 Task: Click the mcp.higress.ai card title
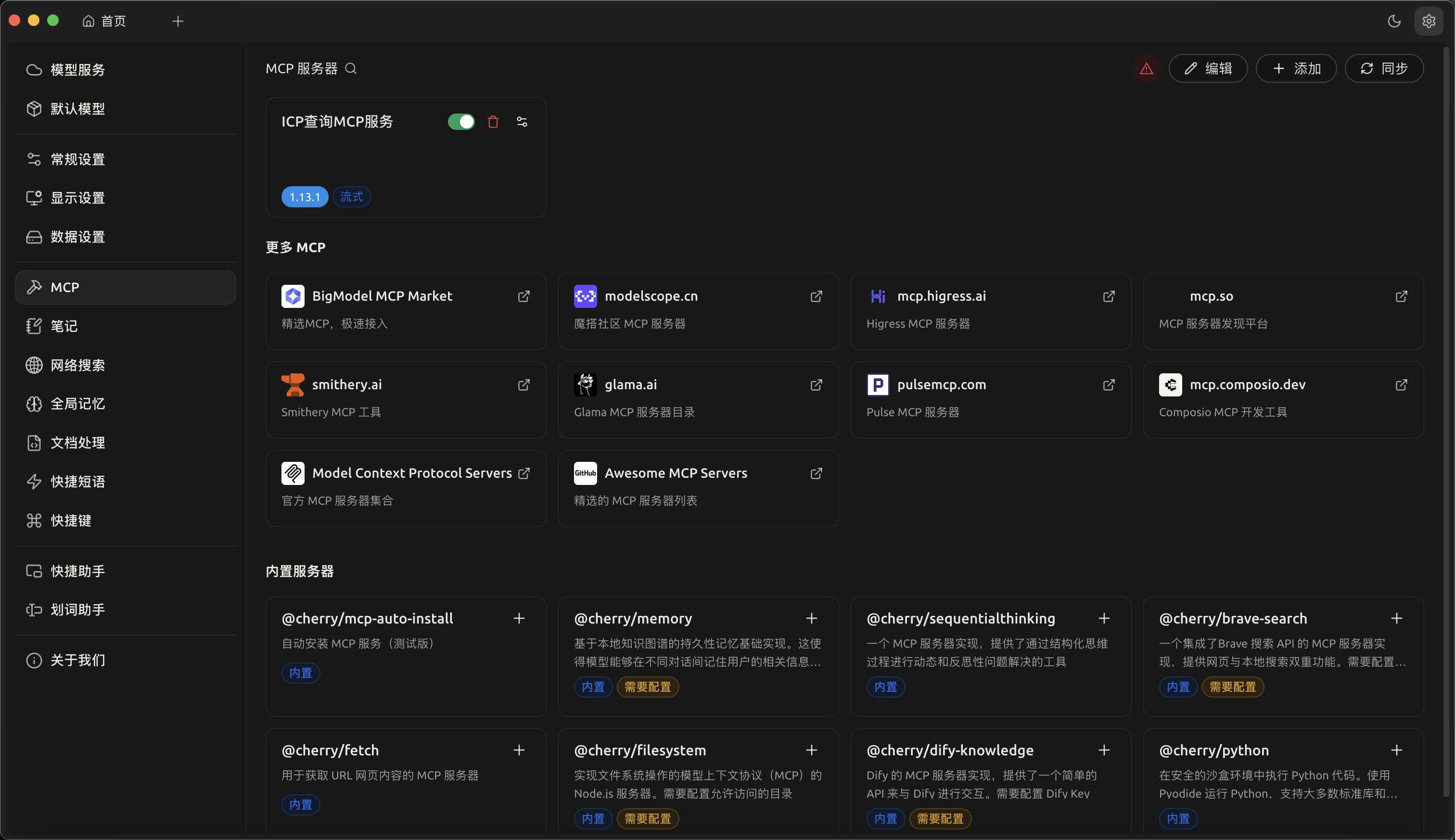(942, 296)
